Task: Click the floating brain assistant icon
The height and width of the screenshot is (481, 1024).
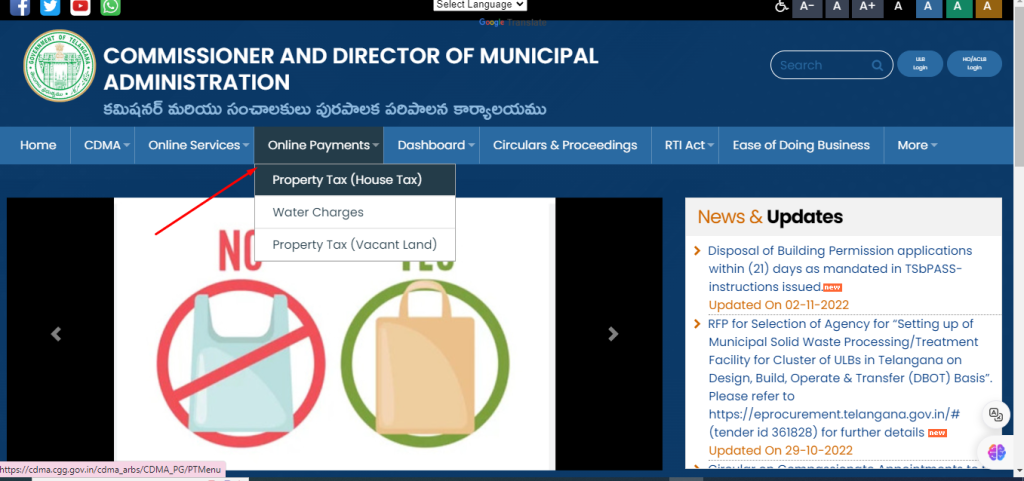Action: 997,452
